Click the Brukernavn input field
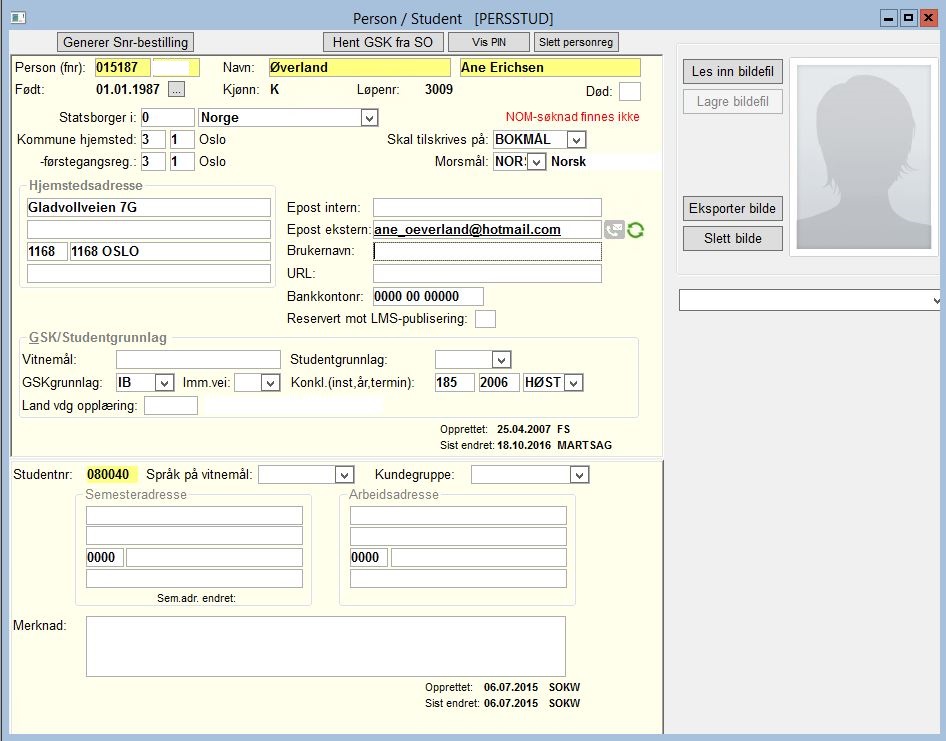This screenshot has width=946, height=741. coord(487,251)
